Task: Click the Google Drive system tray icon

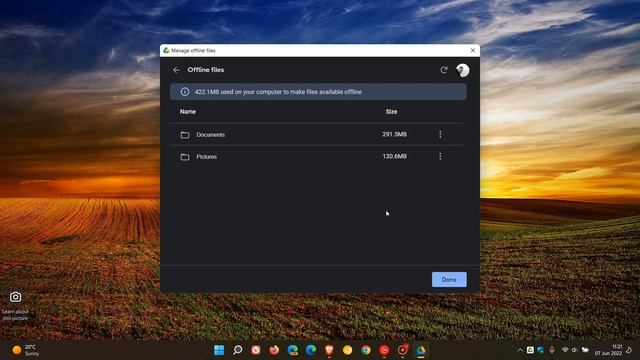Action: pos(530,350)
